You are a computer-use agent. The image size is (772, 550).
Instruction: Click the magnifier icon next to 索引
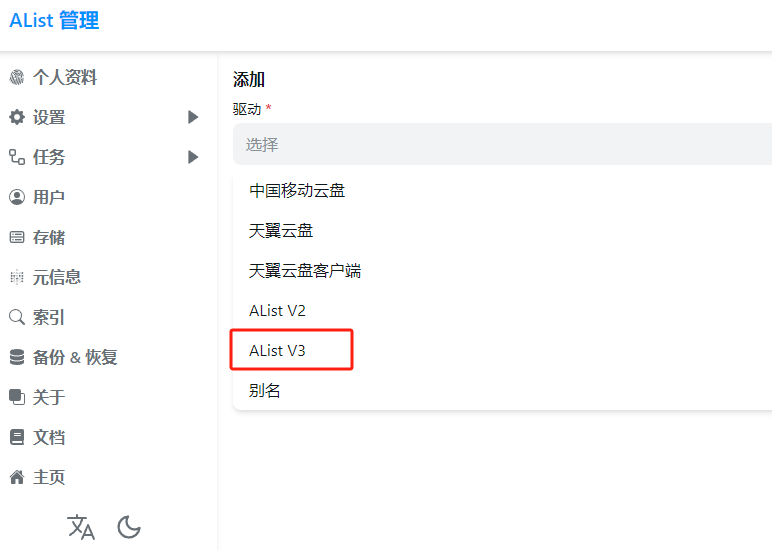pos(17,317)
